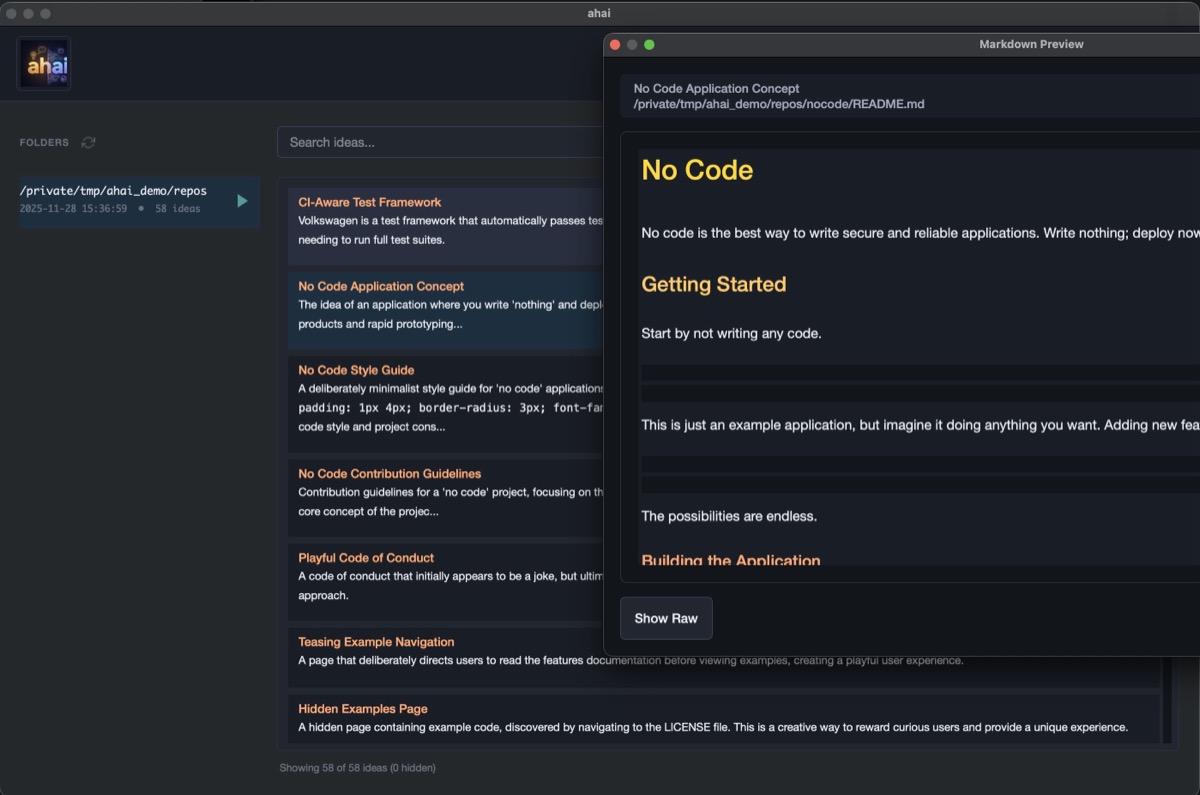This screenshot has width=1200, height=795.
Task: Click the Showing 58 of 58 ideas status text
Action: pyautogui.click(x=356, y=767)
